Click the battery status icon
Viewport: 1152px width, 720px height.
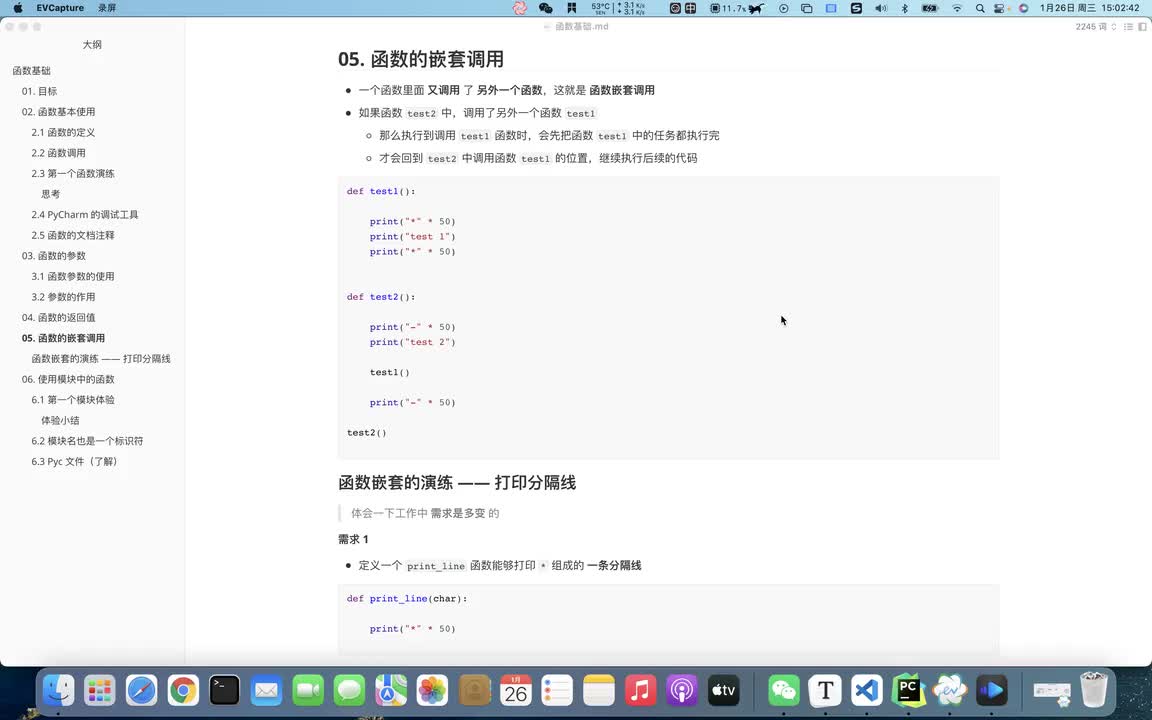click(930, 8)
